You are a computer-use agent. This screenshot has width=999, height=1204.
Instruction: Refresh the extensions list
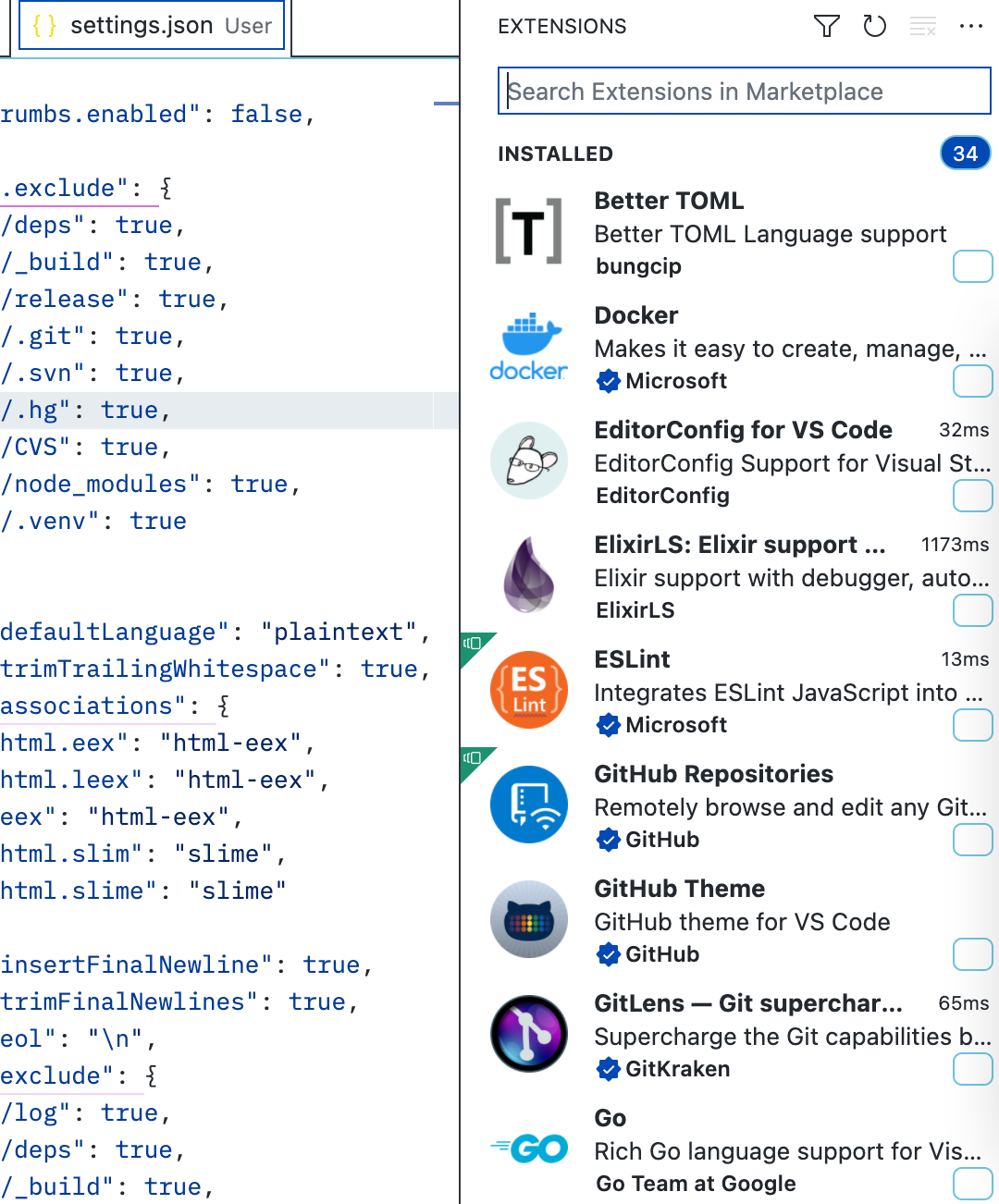(873, 27)
